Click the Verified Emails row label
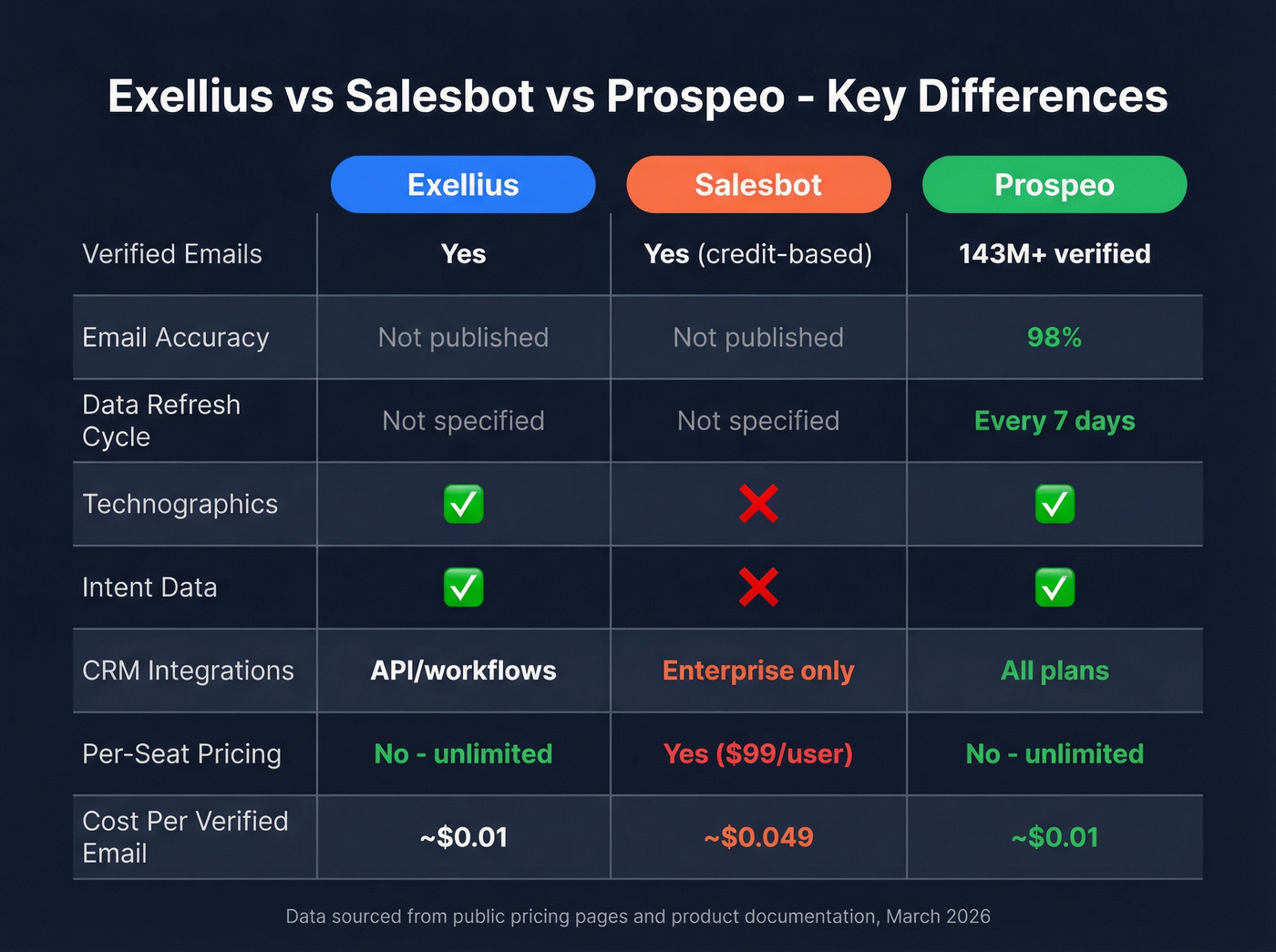The height and width of the screenshot is (952, 1276). click(x=172, y=254)
